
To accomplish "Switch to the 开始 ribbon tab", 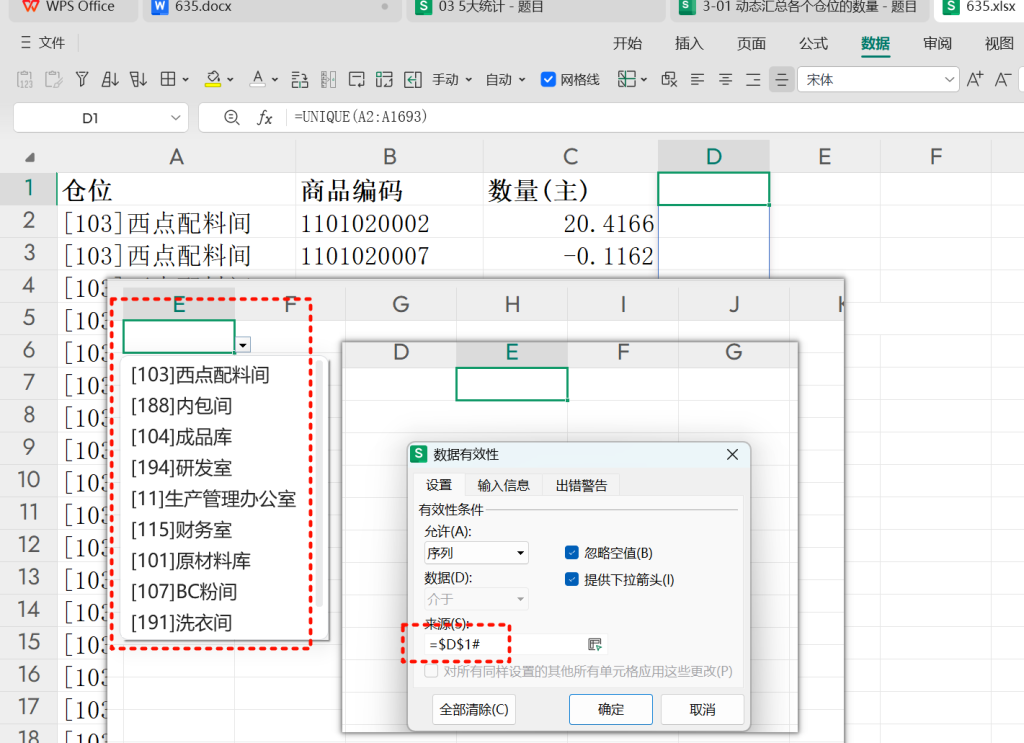I will pyautogui.click(x=627, y=44).
